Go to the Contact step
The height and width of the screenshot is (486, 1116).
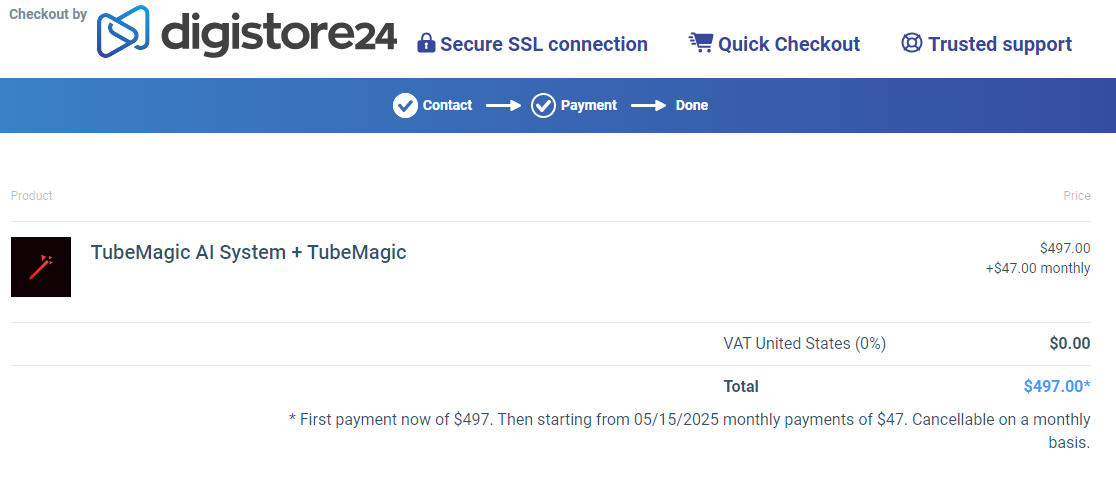click(x=447, y=105)
